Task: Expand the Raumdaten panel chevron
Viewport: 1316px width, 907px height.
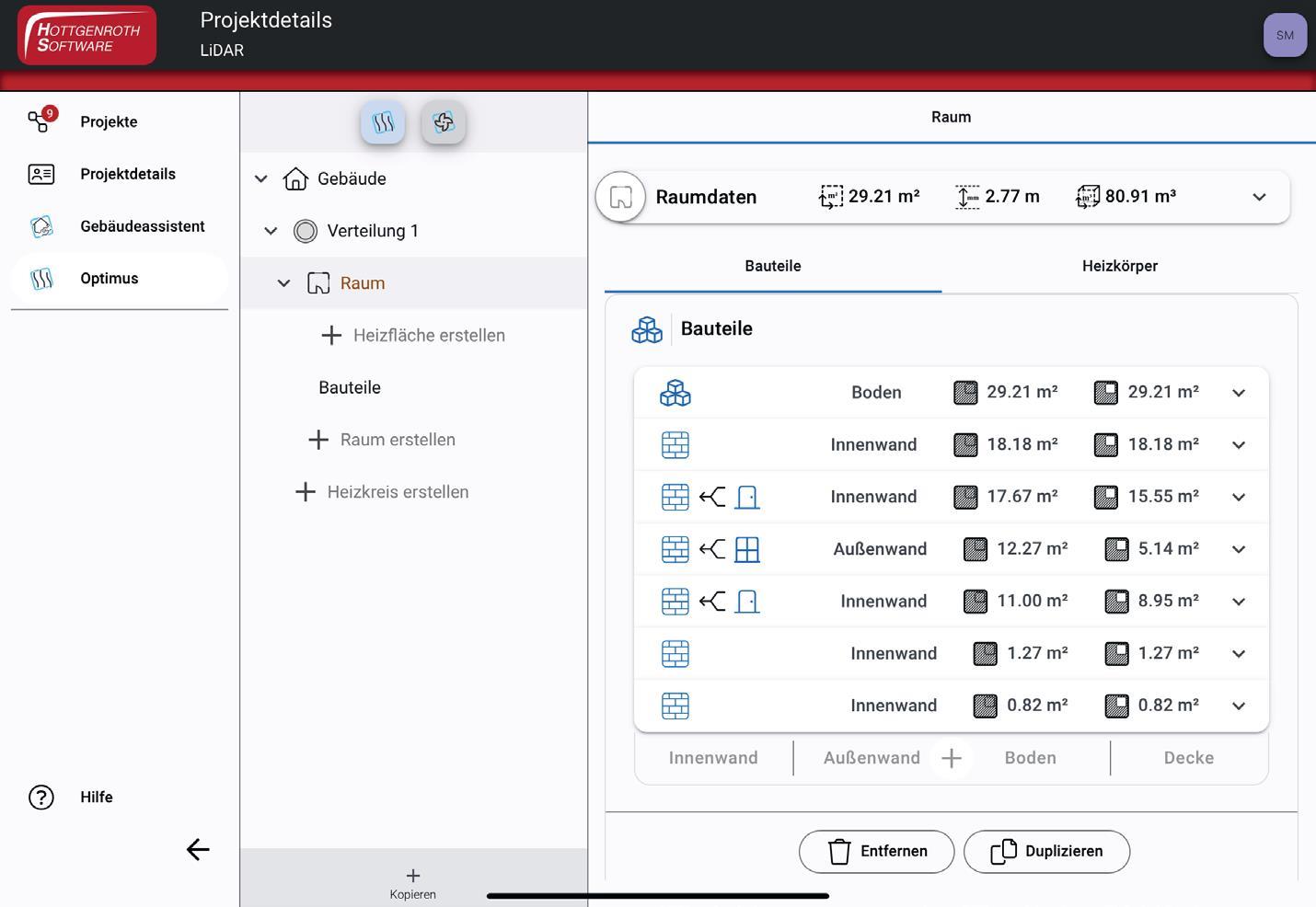Action: [x=1259, y=197]
